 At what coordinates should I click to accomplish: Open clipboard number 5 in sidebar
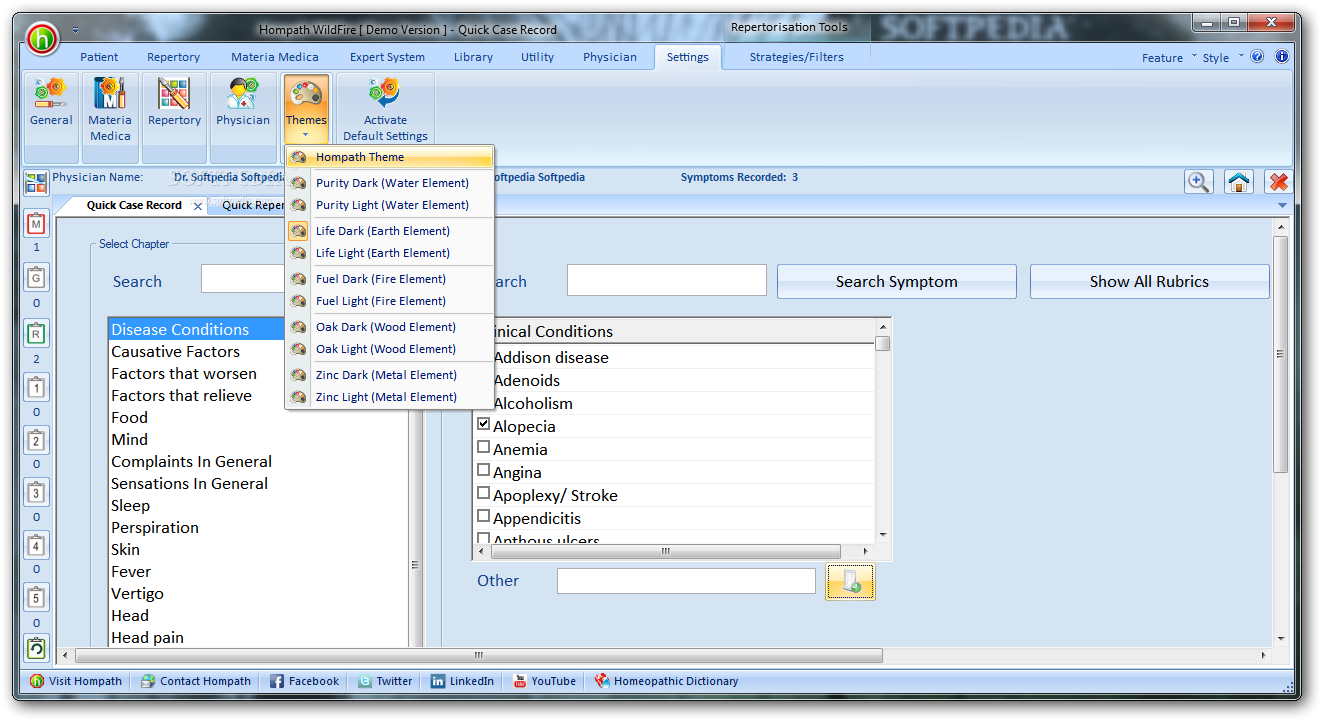click(x=36, y=598)
